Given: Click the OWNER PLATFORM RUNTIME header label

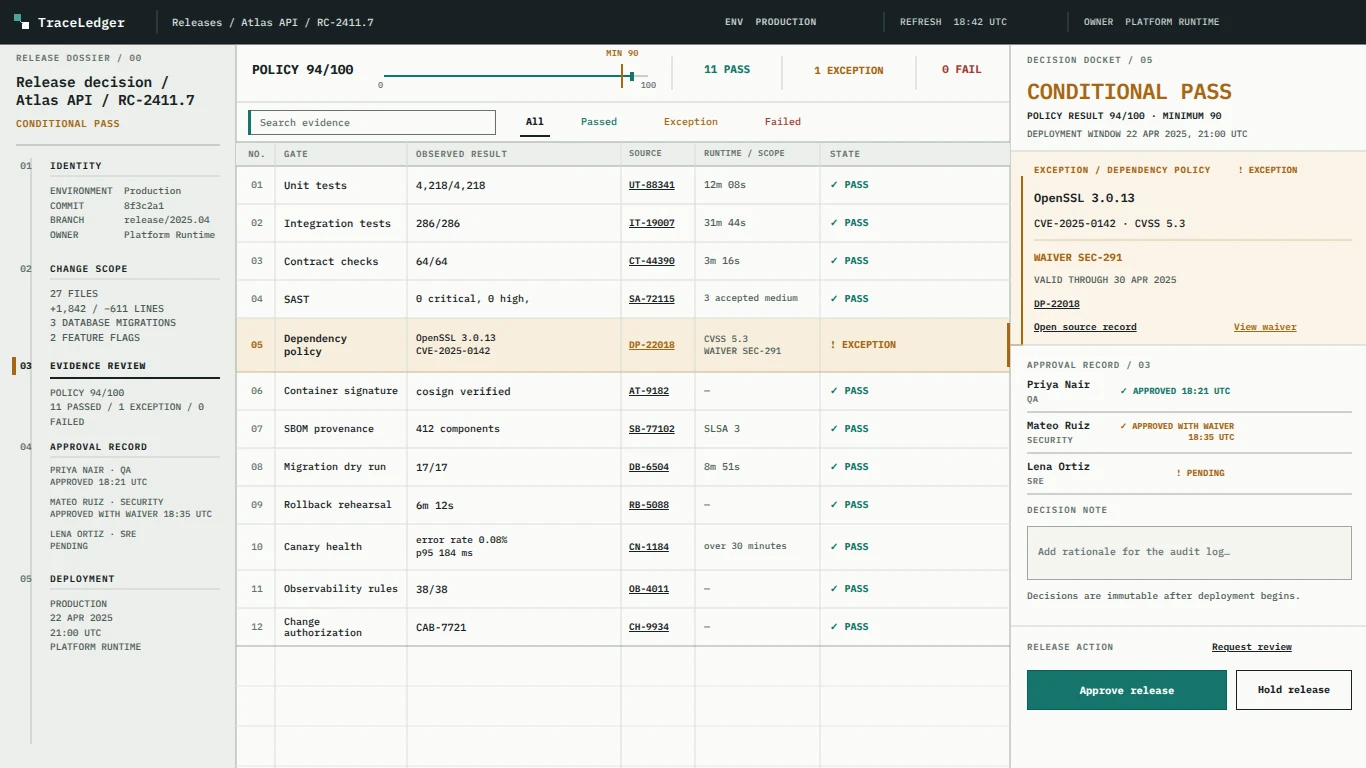Looking at the screenshot, I should pos(1152,22).
